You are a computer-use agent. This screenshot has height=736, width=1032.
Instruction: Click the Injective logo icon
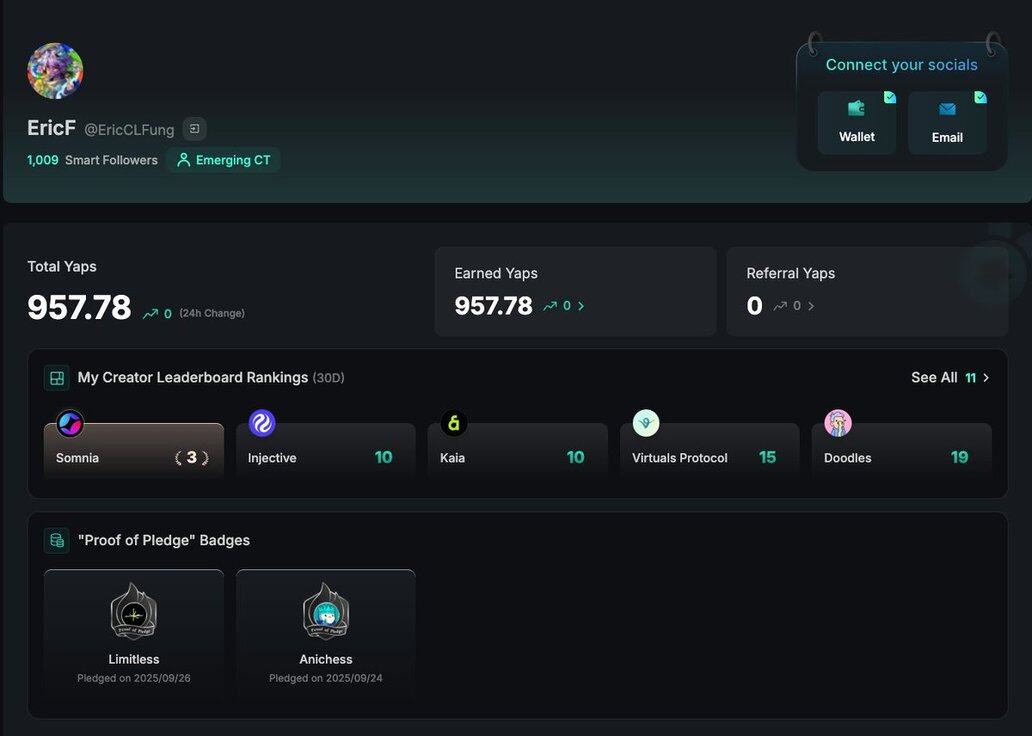262,424
